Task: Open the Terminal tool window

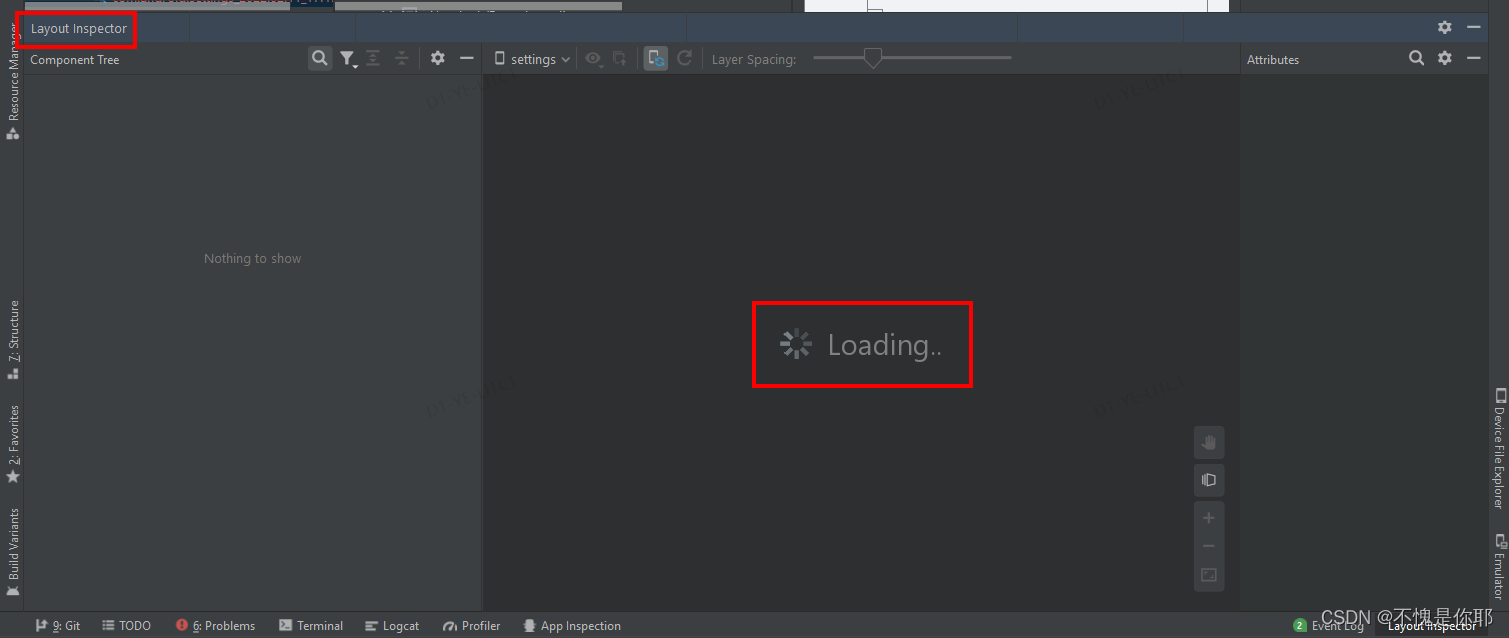Action: 311,626
